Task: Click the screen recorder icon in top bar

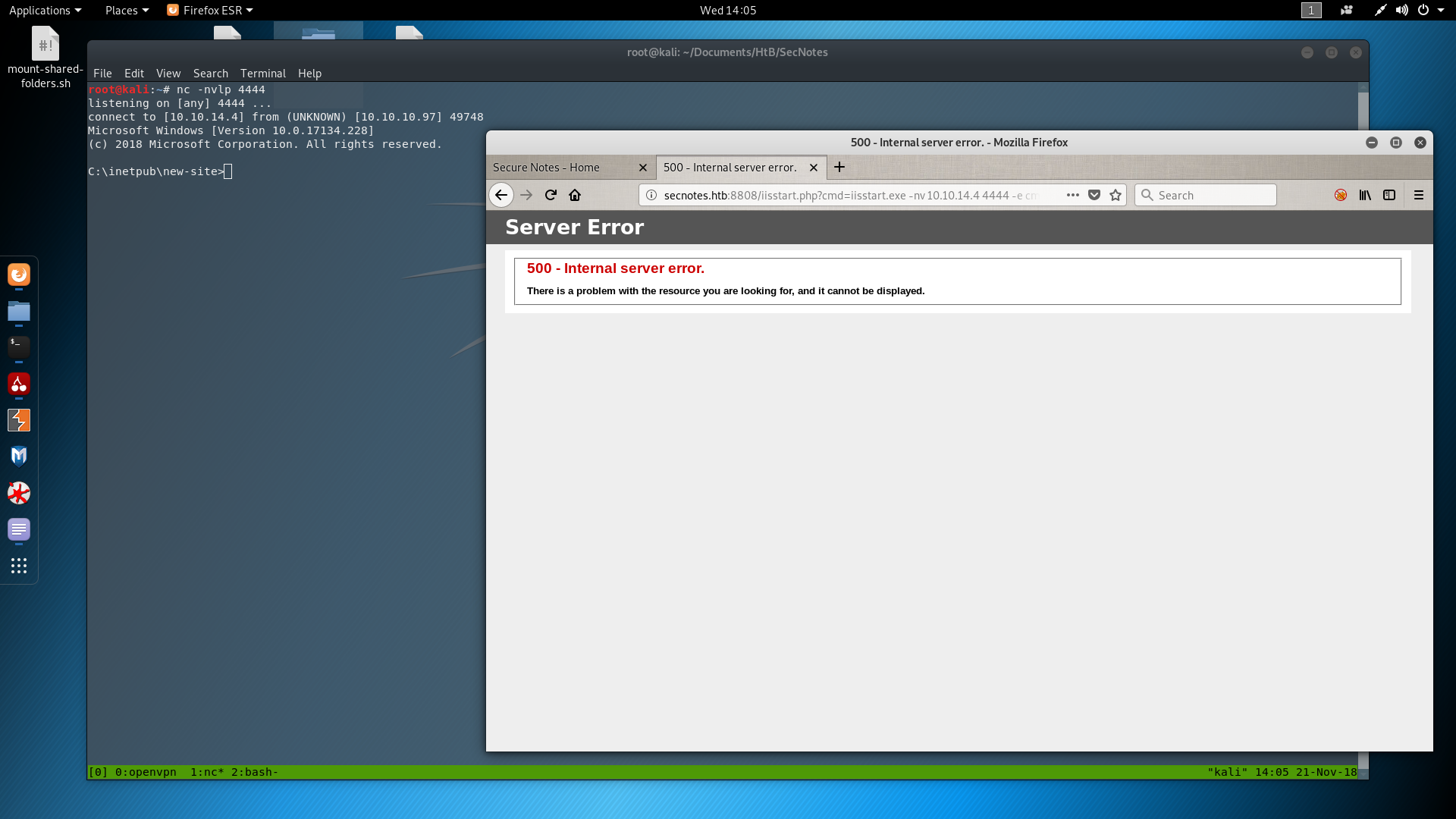Action: pyautogui.click(x=1347, y=10)
